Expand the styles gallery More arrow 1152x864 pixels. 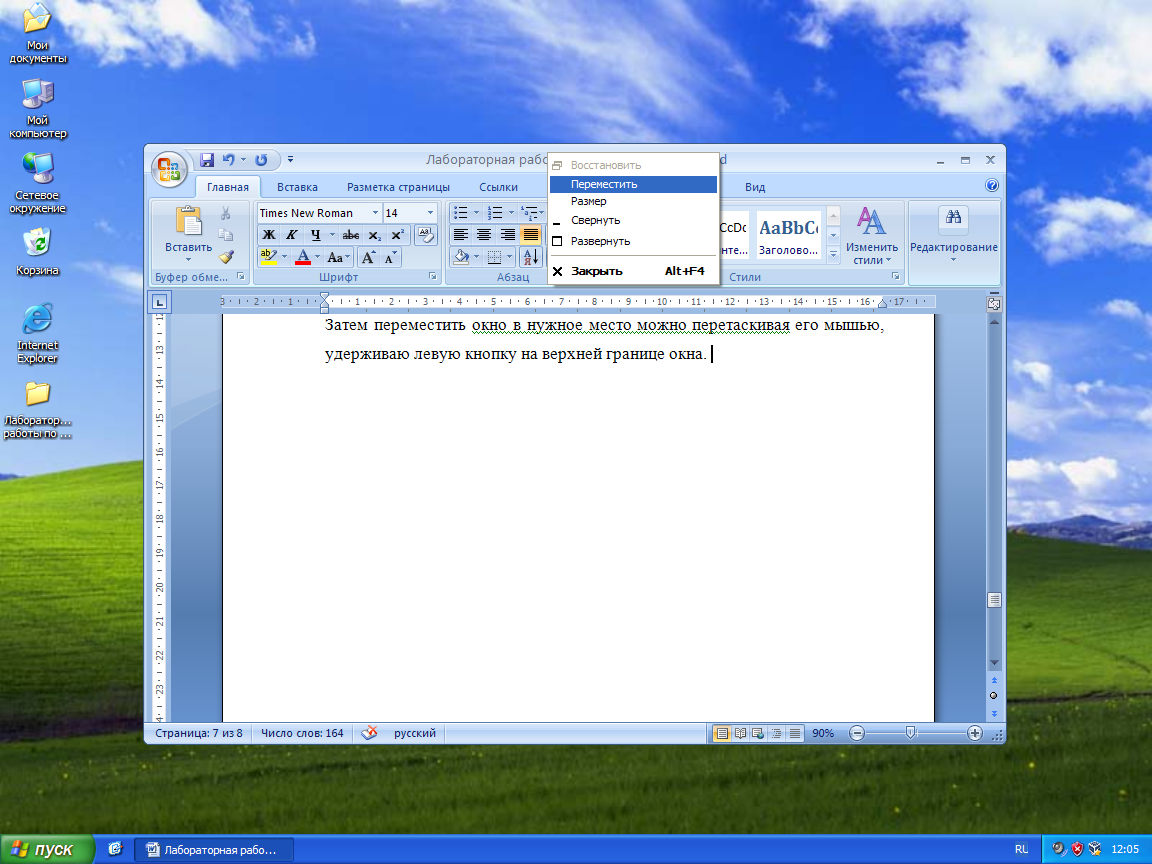[833, 255]
